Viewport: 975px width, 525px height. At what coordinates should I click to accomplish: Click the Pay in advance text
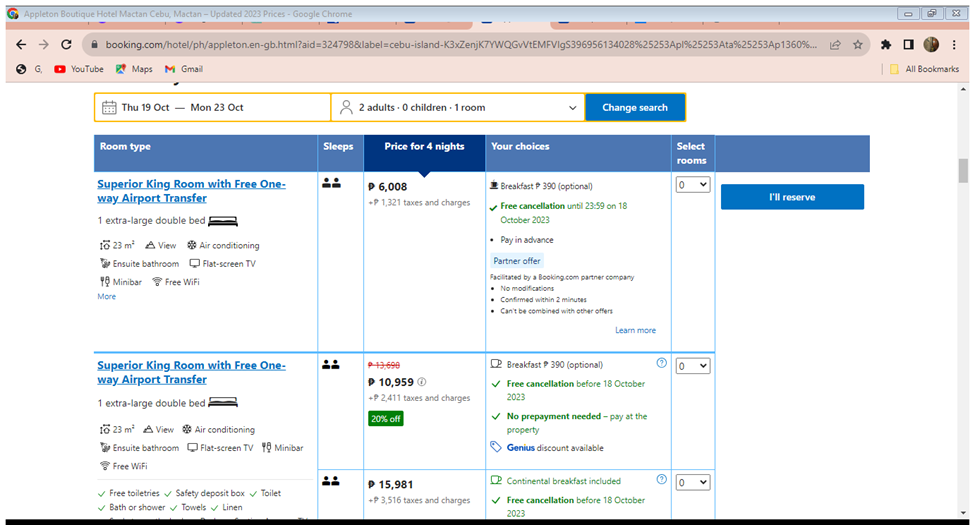tap(527, 239)
